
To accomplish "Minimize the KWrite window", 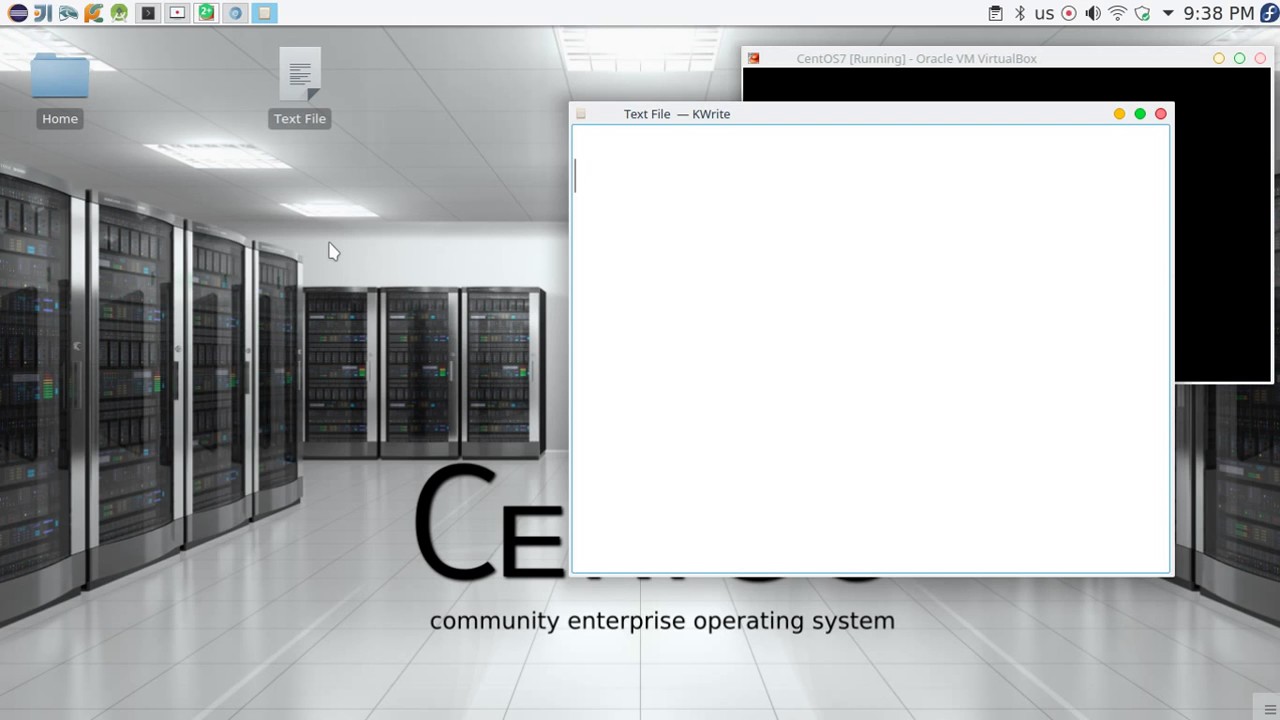I will (x=1119, y=114).
